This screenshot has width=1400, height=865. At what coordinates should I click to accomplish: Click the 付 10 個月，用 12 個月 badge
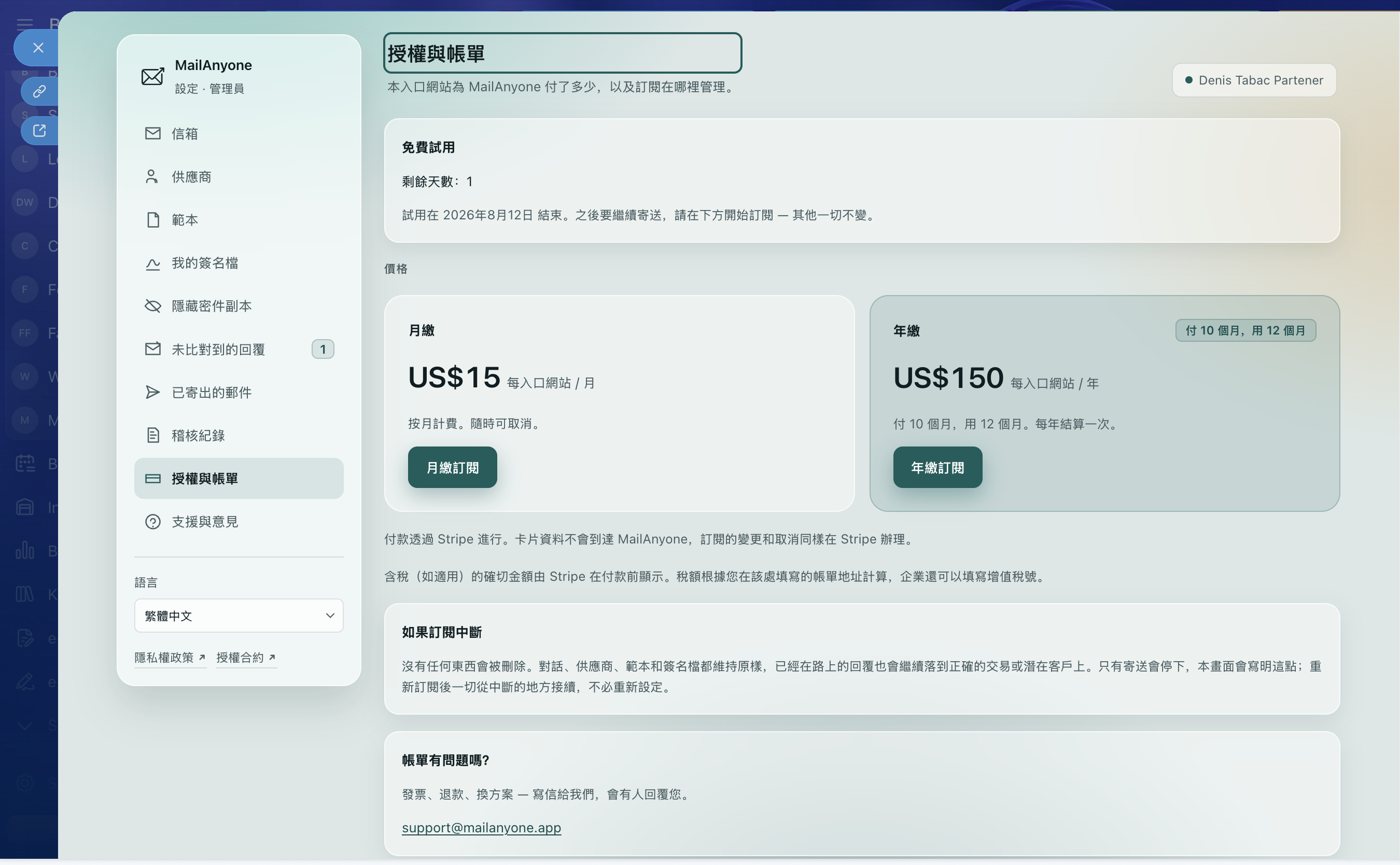[1245, 331]
